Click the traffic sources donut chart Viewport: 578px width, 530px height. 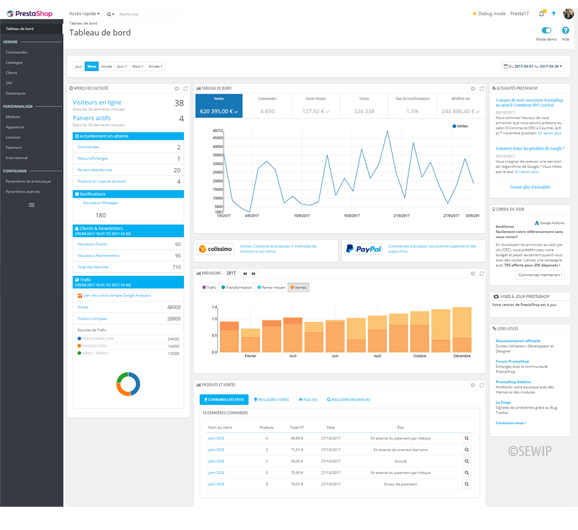coord(128,384)
